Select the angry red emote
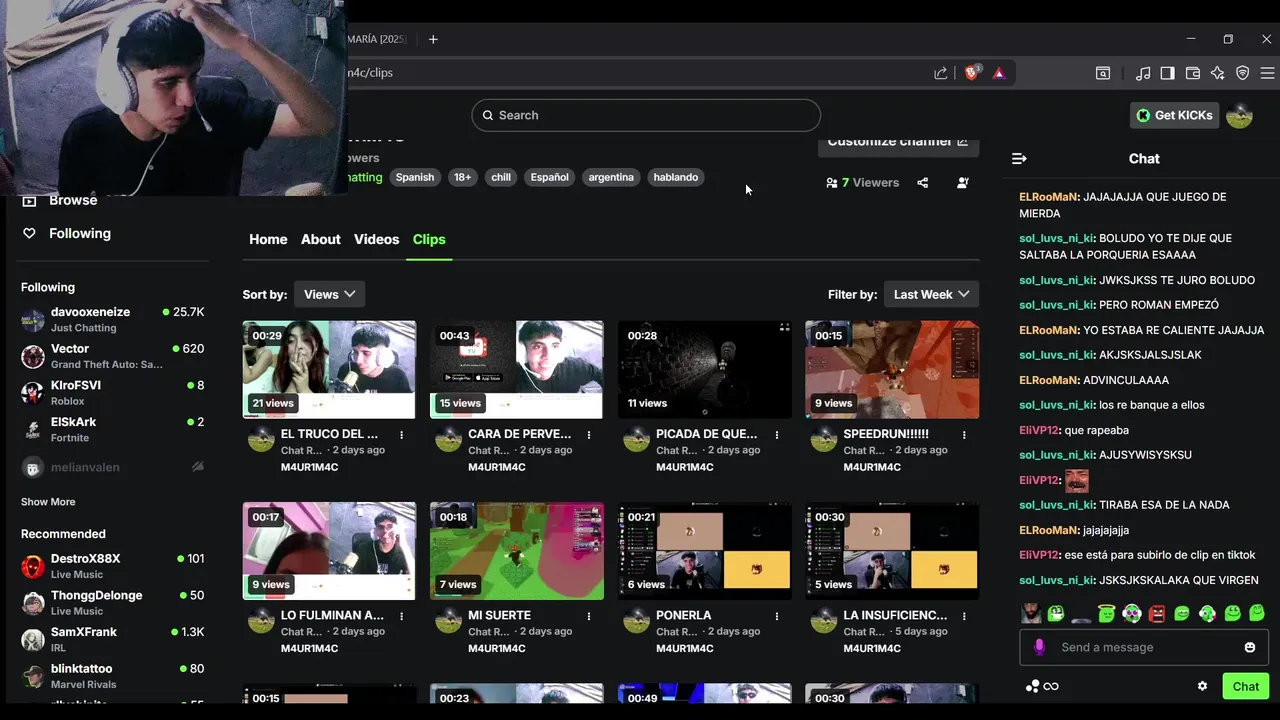The height and width of the screenshot is (720, 1280). point(1156,613)
